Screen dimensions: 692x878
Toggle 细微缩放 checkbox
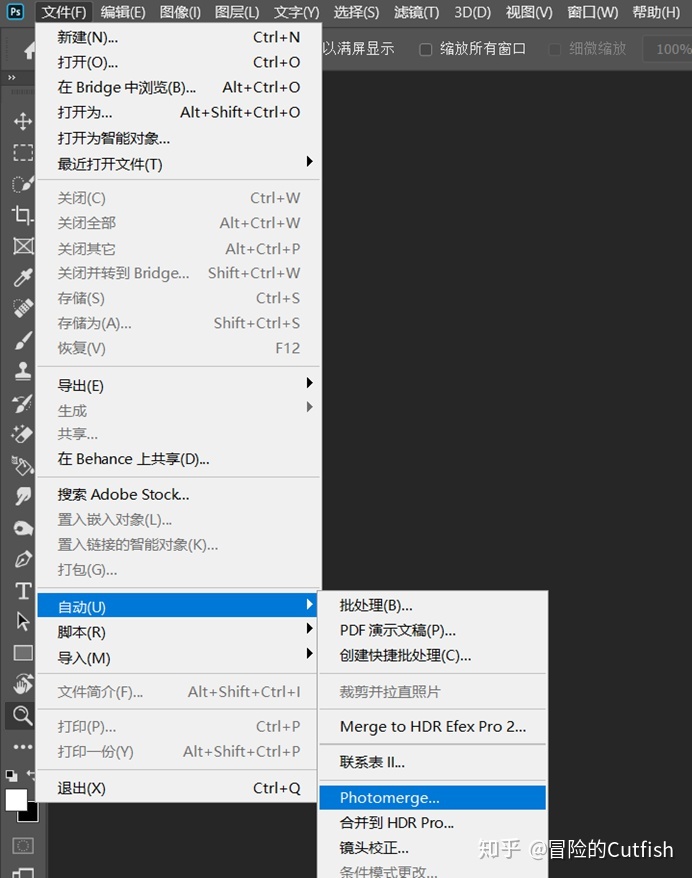point(554,49)
